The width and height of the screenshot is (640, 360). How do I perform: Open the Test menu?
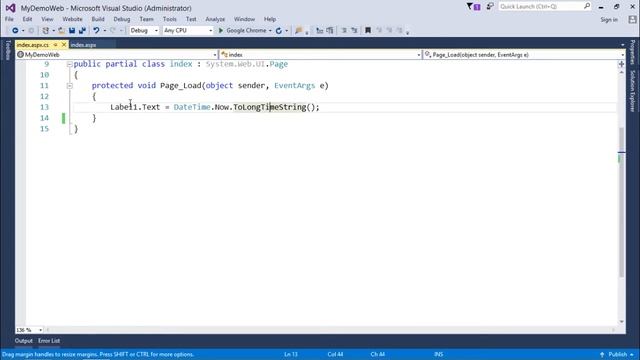[x=191, y=19]
